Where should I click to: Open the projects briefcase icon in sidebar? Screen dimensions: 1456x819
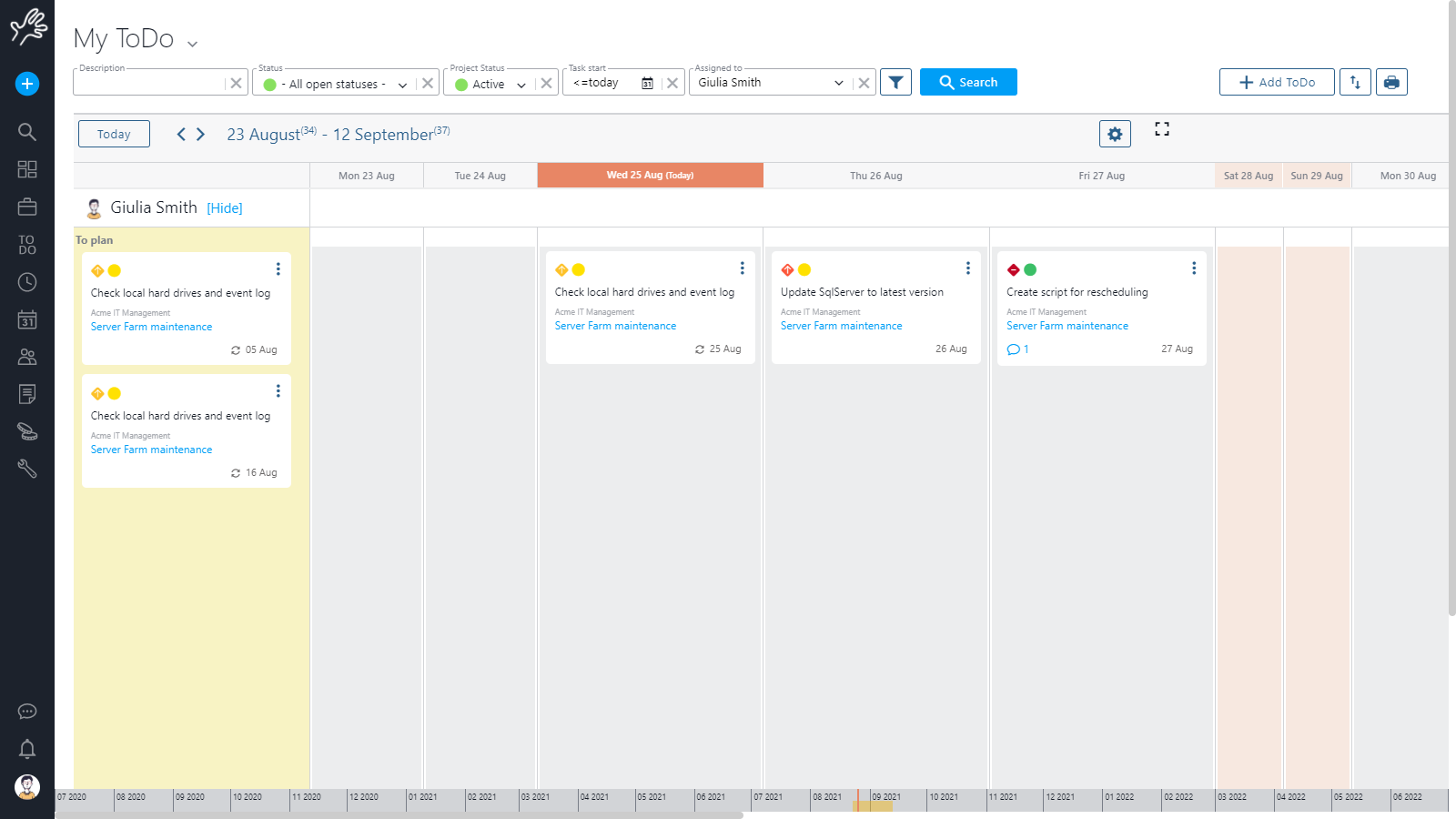pyautogui.click(x=27, y=207)
